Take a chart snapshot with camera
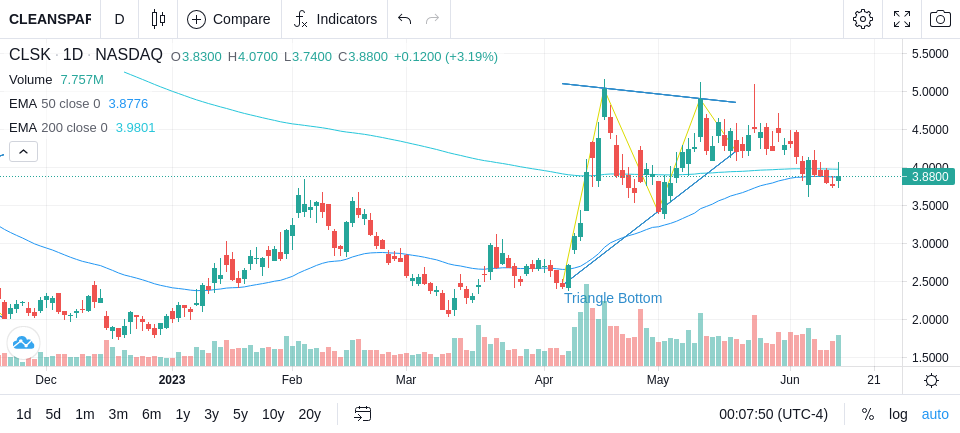The width and height of the screenshot is (960, 433). click(940, 19)
